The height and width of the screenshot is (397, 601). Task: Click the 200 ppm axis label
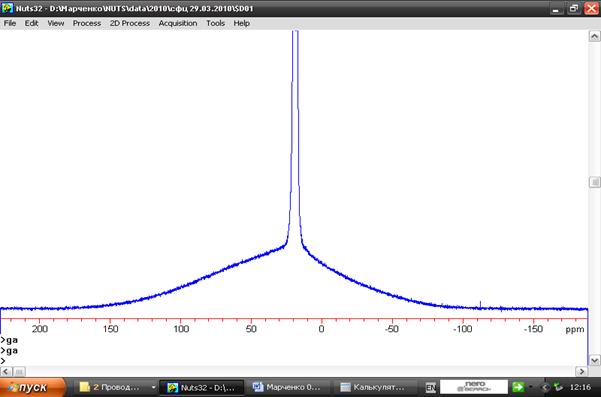40,329
